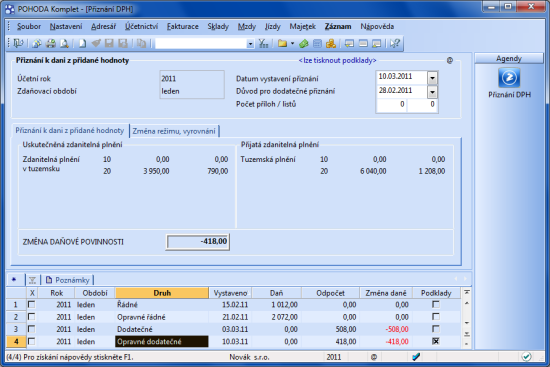
Task: Click the 2 072,00 Daň cell
Action: (276, 317)
